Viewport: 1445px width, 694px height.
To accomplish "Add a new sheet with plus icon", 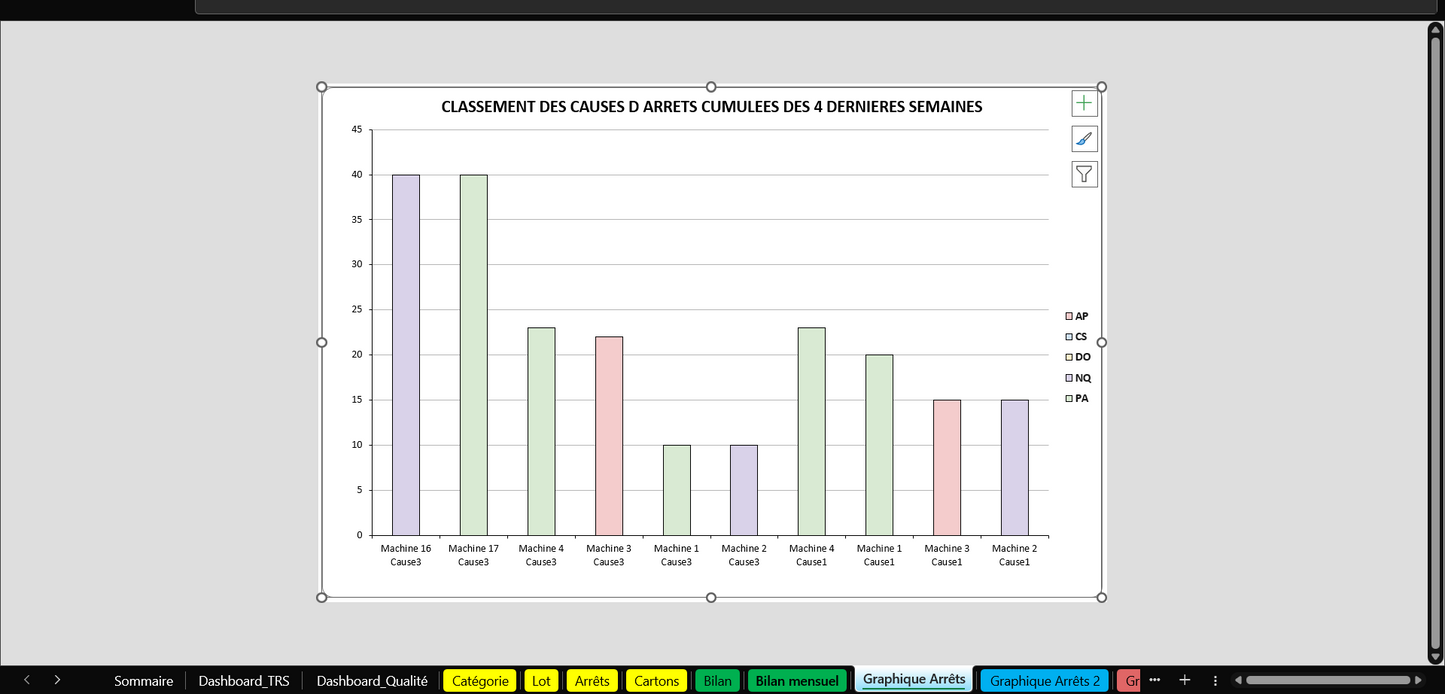I will point(1185,680).
